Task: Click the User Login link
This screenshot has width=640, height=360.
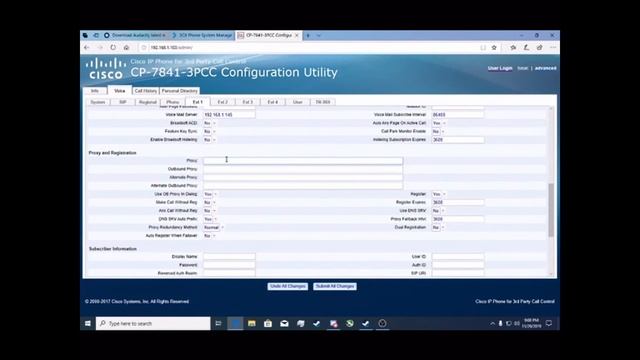Action: 500,68
